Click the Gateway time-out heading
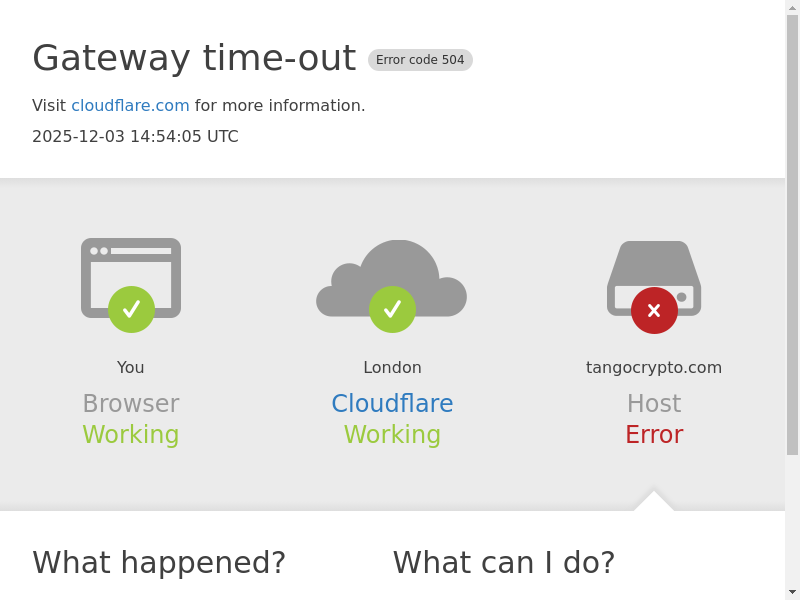This screenshot has height=600, width=800. coord(194,58)
